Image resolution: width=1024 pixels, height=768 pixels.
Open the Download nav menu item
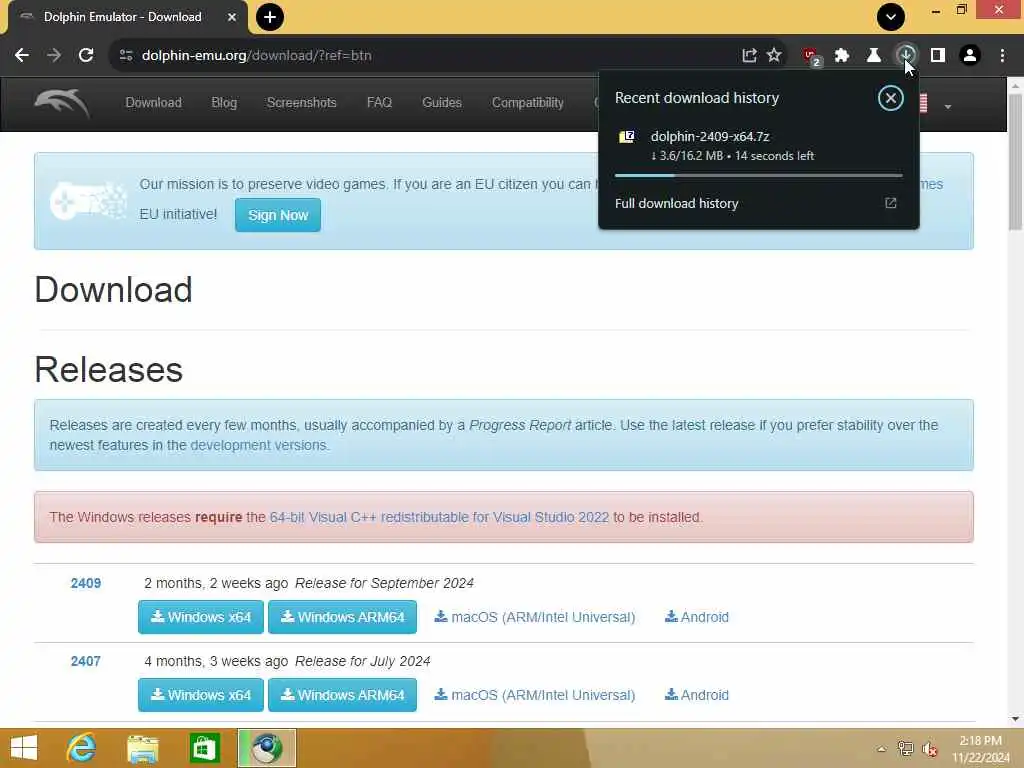point(153,103)
